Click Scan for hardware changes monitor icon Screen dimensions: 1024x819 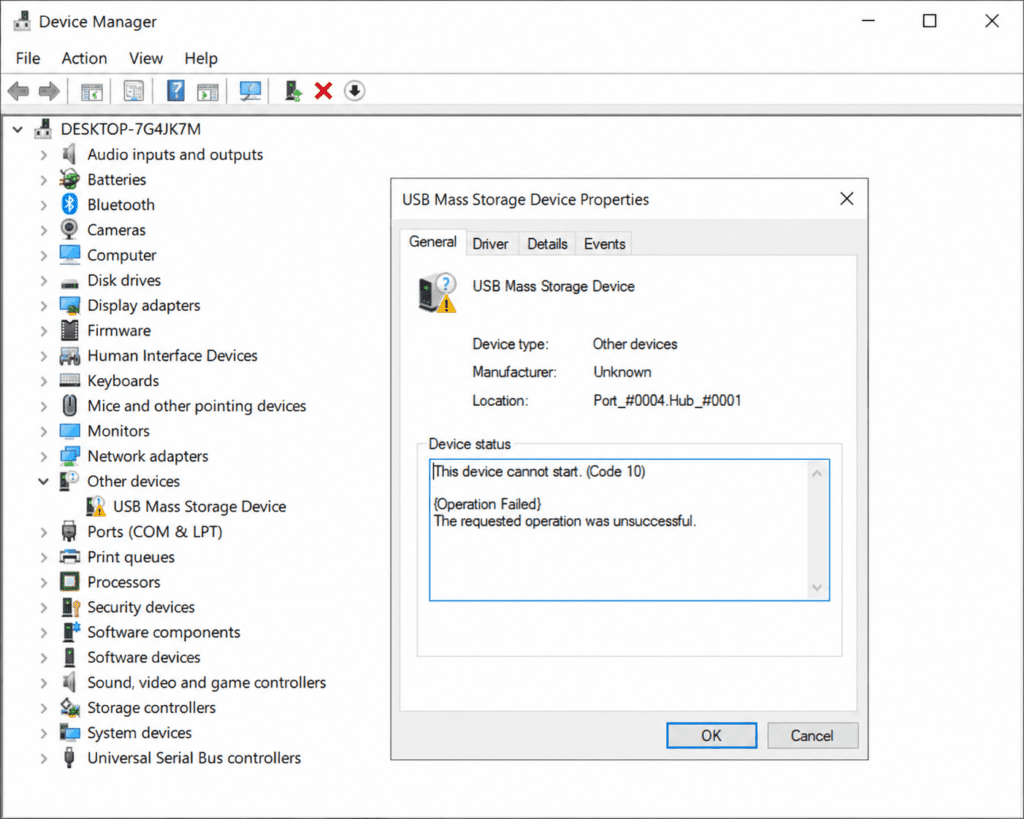click(x=249, y=91)
